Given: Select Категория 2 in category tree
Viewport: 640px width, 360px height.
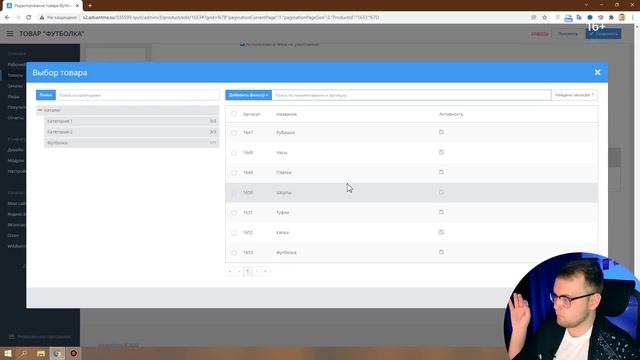Looking at the screenshot, I should point(131,132).
